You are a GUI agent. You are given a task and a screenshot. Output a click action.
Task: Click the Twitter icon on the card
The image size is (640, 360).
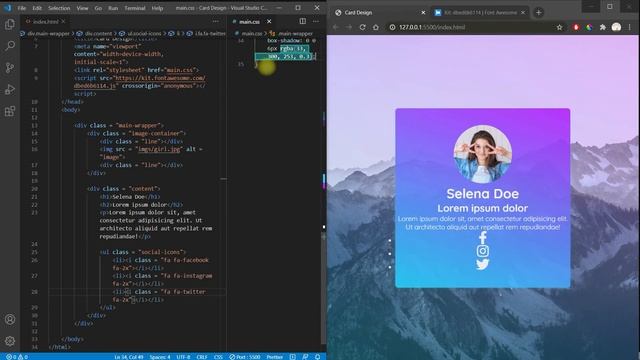click(x=482, y=264)
